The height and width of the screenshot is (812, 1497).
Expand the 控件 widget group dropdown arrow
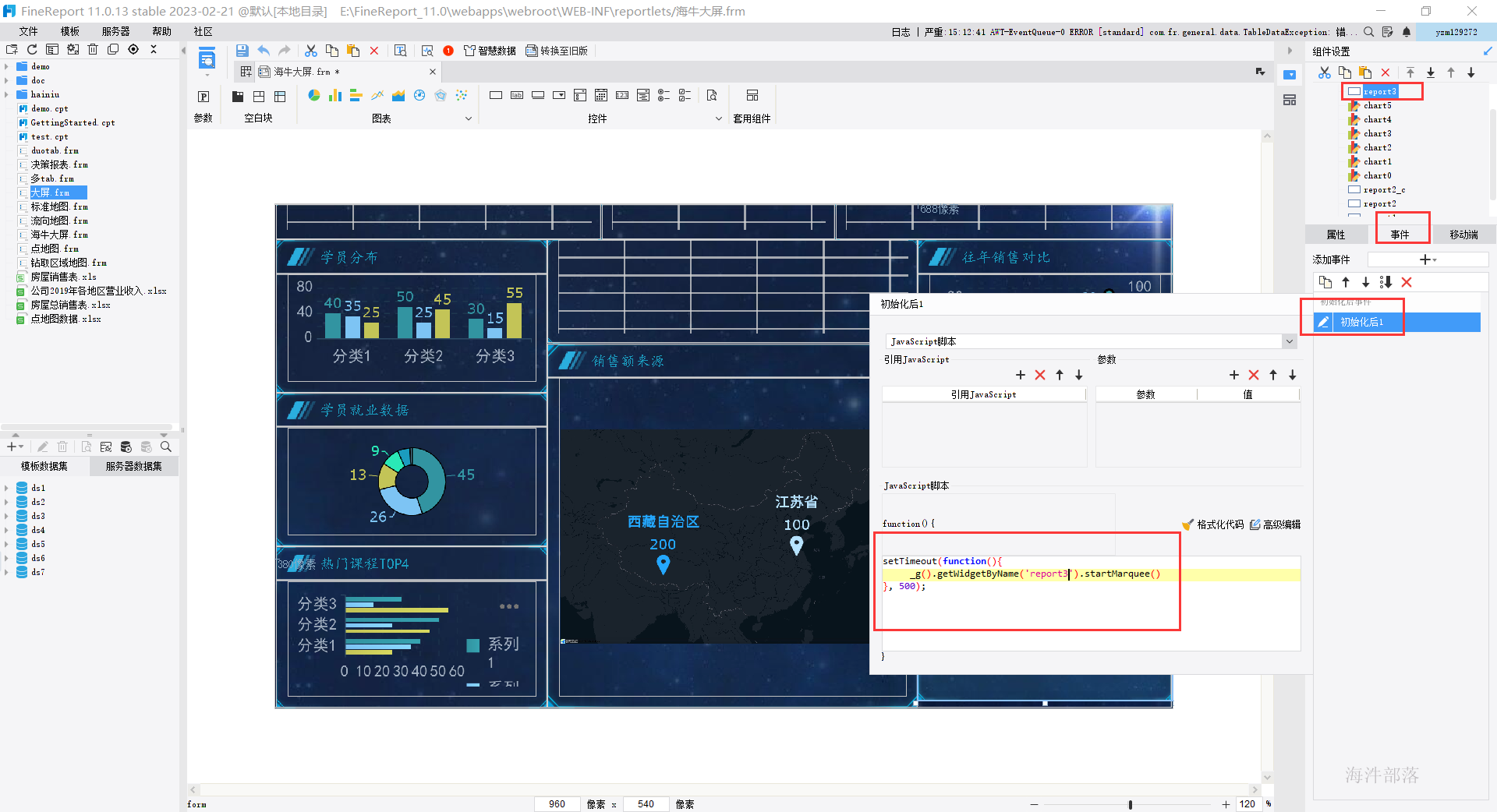click(719, 118)
